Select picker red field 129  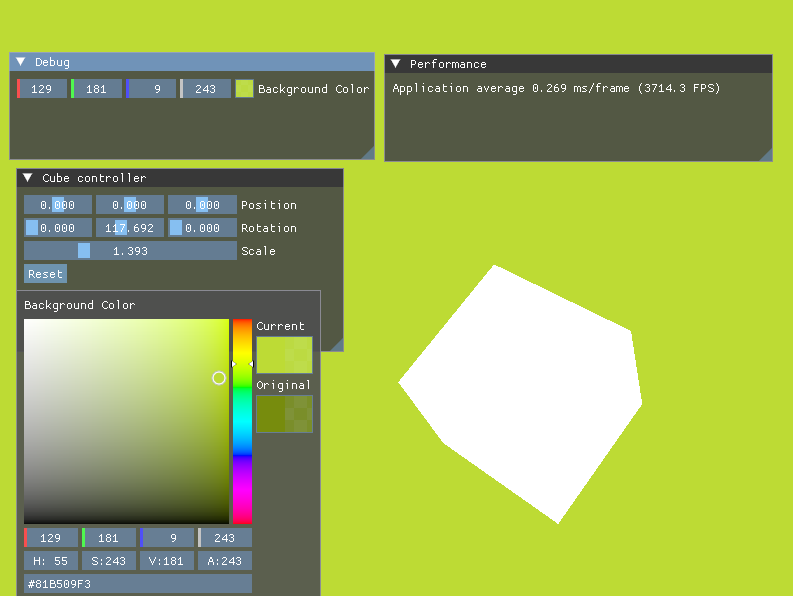coord(51,538)
